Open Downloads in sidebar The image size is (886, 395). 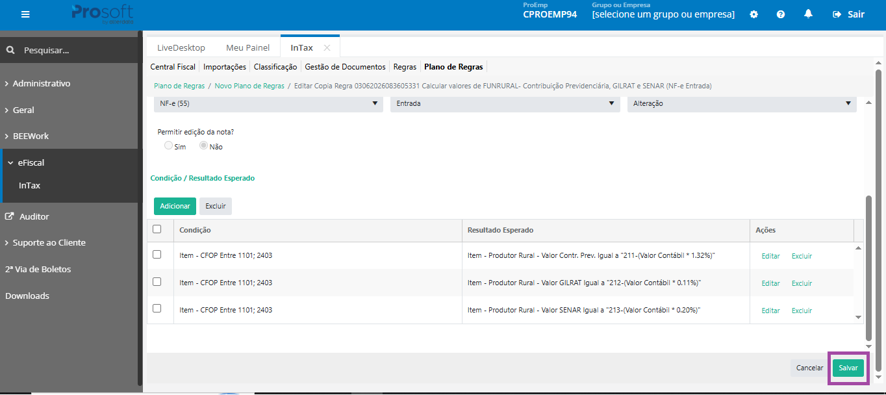click(x=27, y=296)
